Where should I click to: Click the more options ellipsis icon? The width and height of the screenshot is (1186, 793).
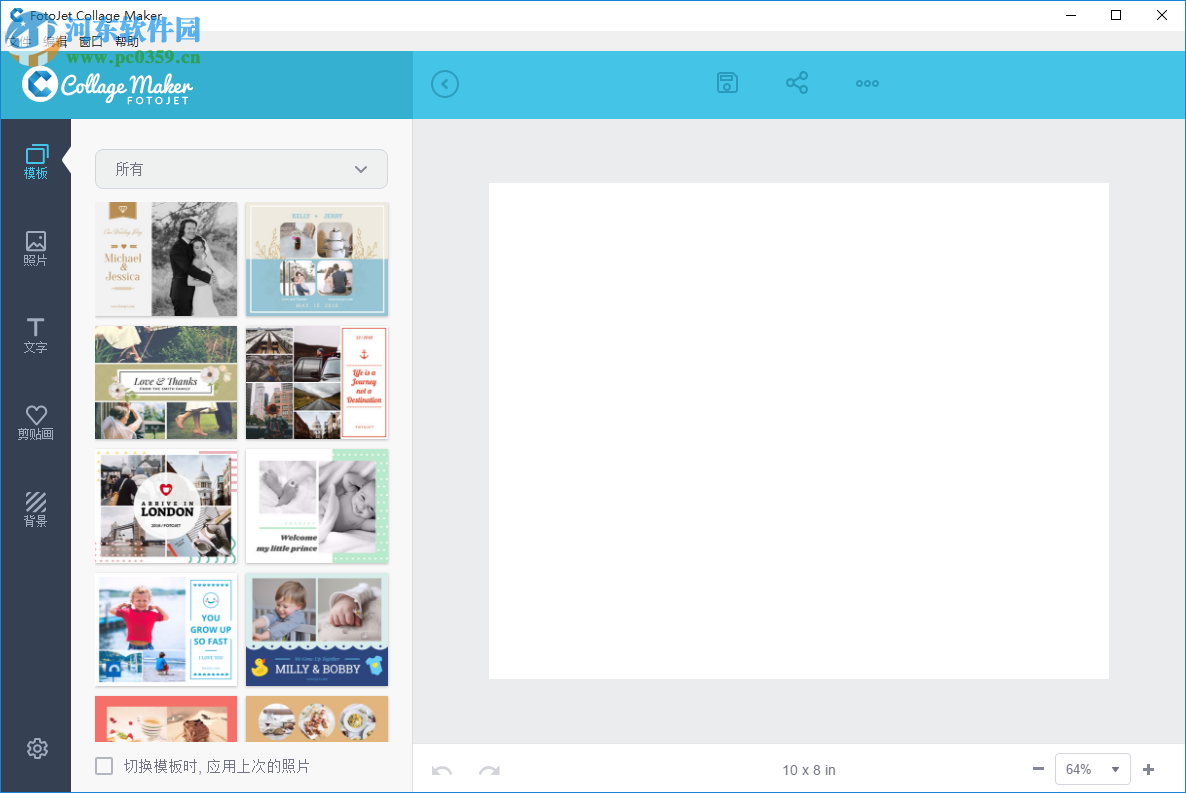(x=867, y=83)
